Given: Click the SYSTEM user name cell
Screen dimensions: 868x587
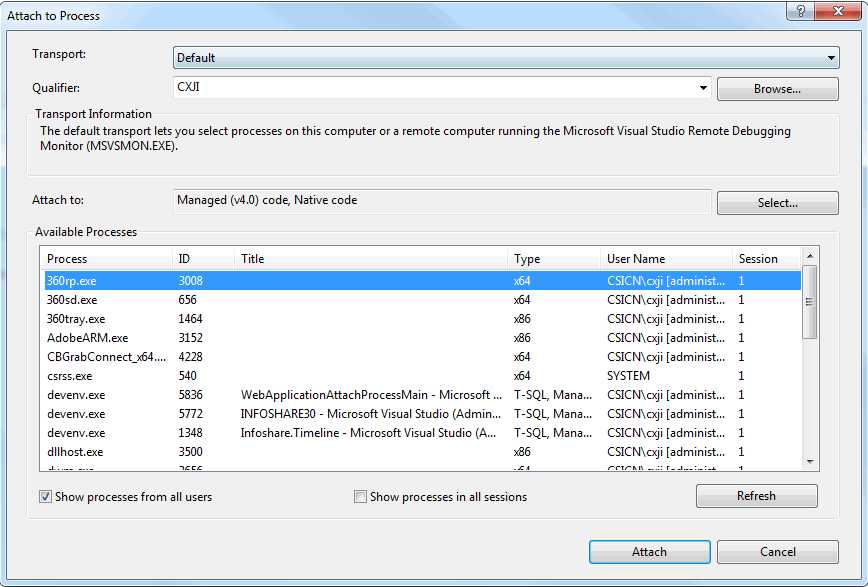Looking at the screenshot, I should (x=628, y=376).
